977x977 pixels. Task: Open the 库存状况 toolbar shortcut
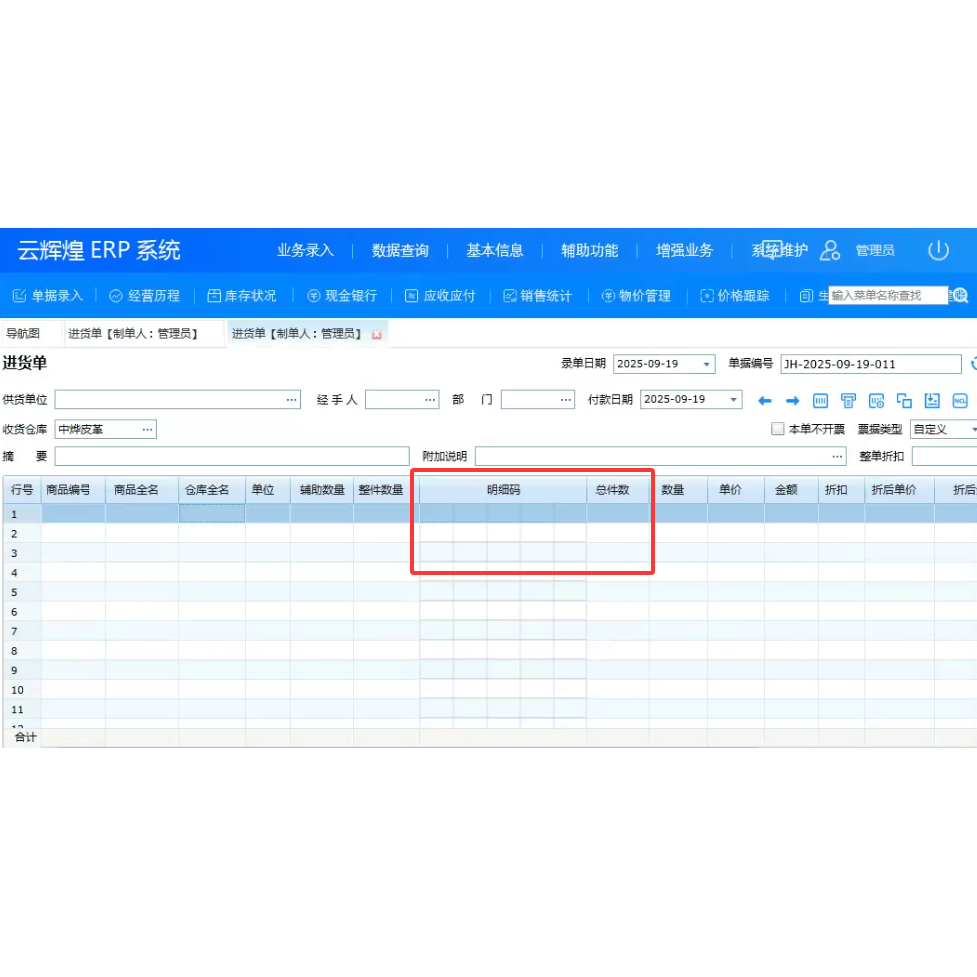(x=242, y=295)
